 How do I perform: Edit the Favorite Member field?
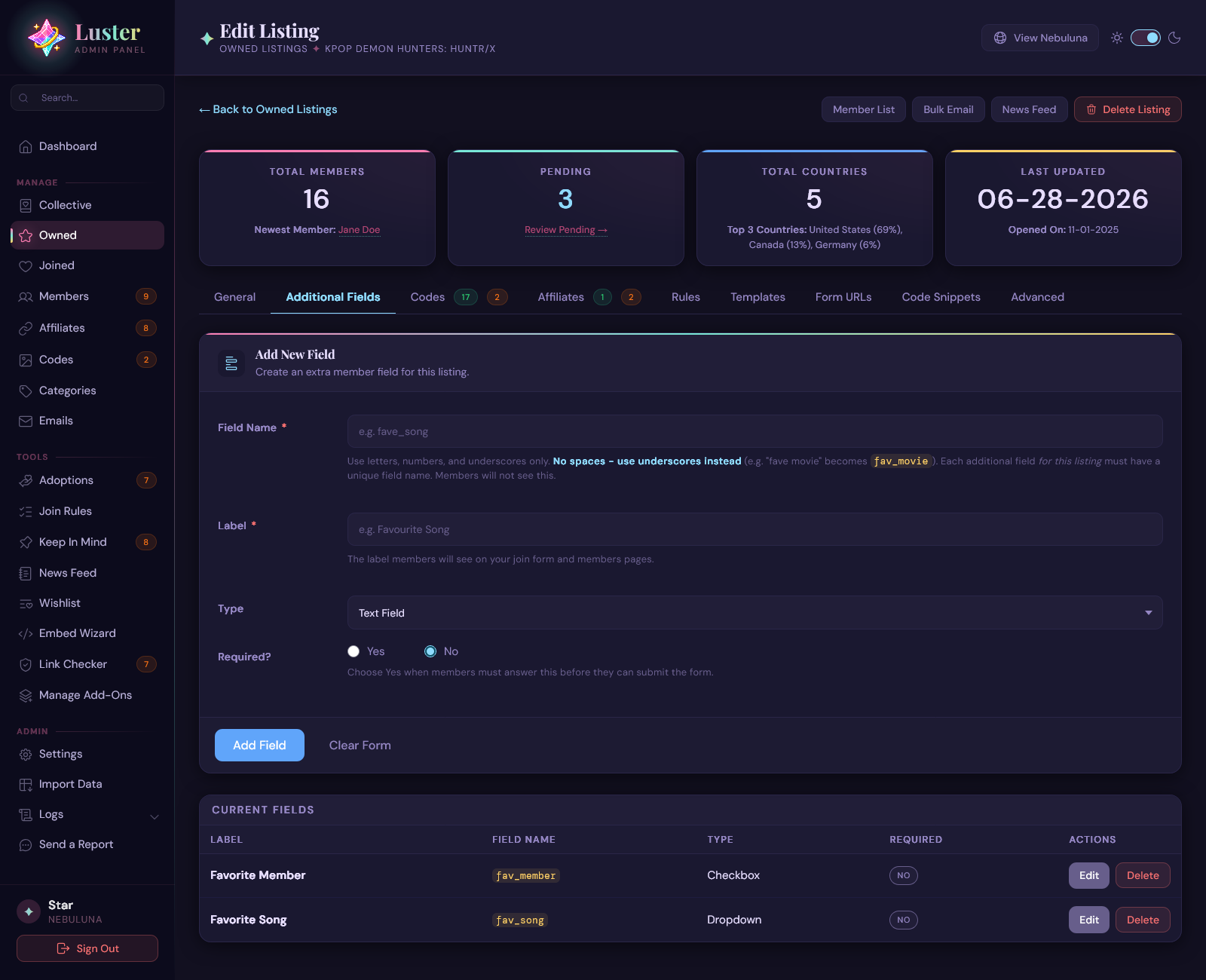[x=1088, y=875]
